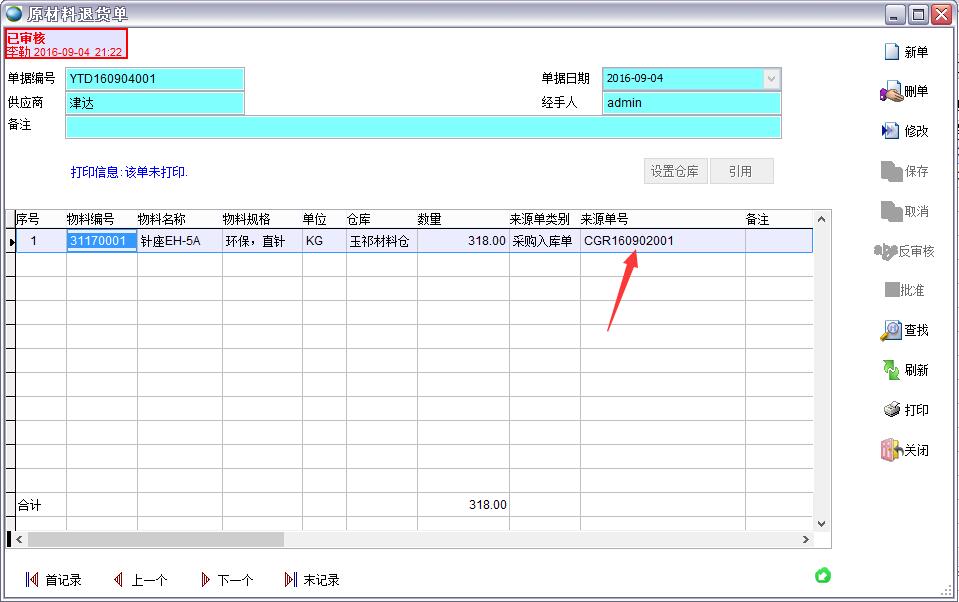The image size is (959, 602).
Task: Click the 新单 icon to create new order
Action: click(x=908, y=51)
